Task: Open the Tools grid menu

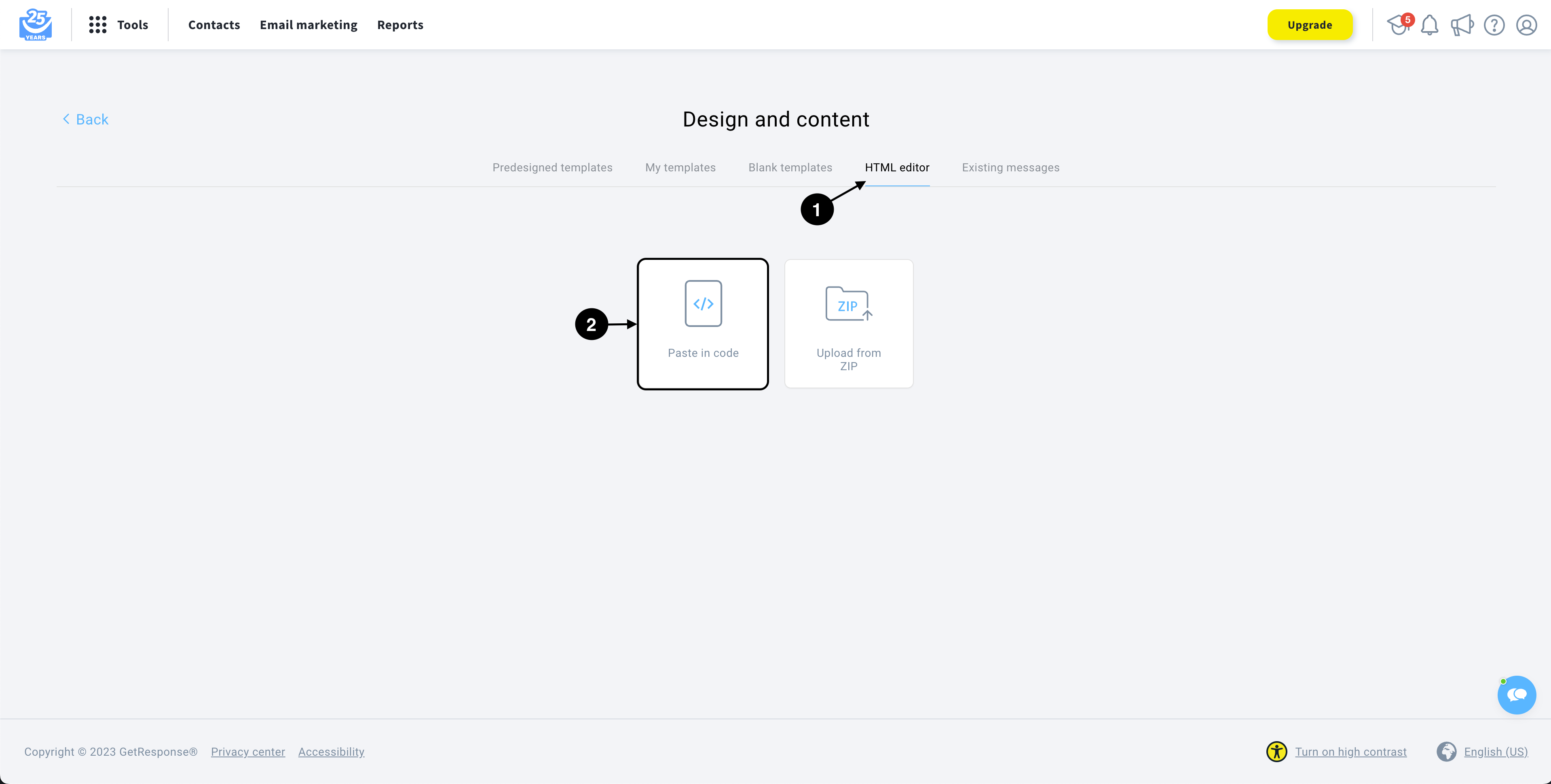Action: 118,25
